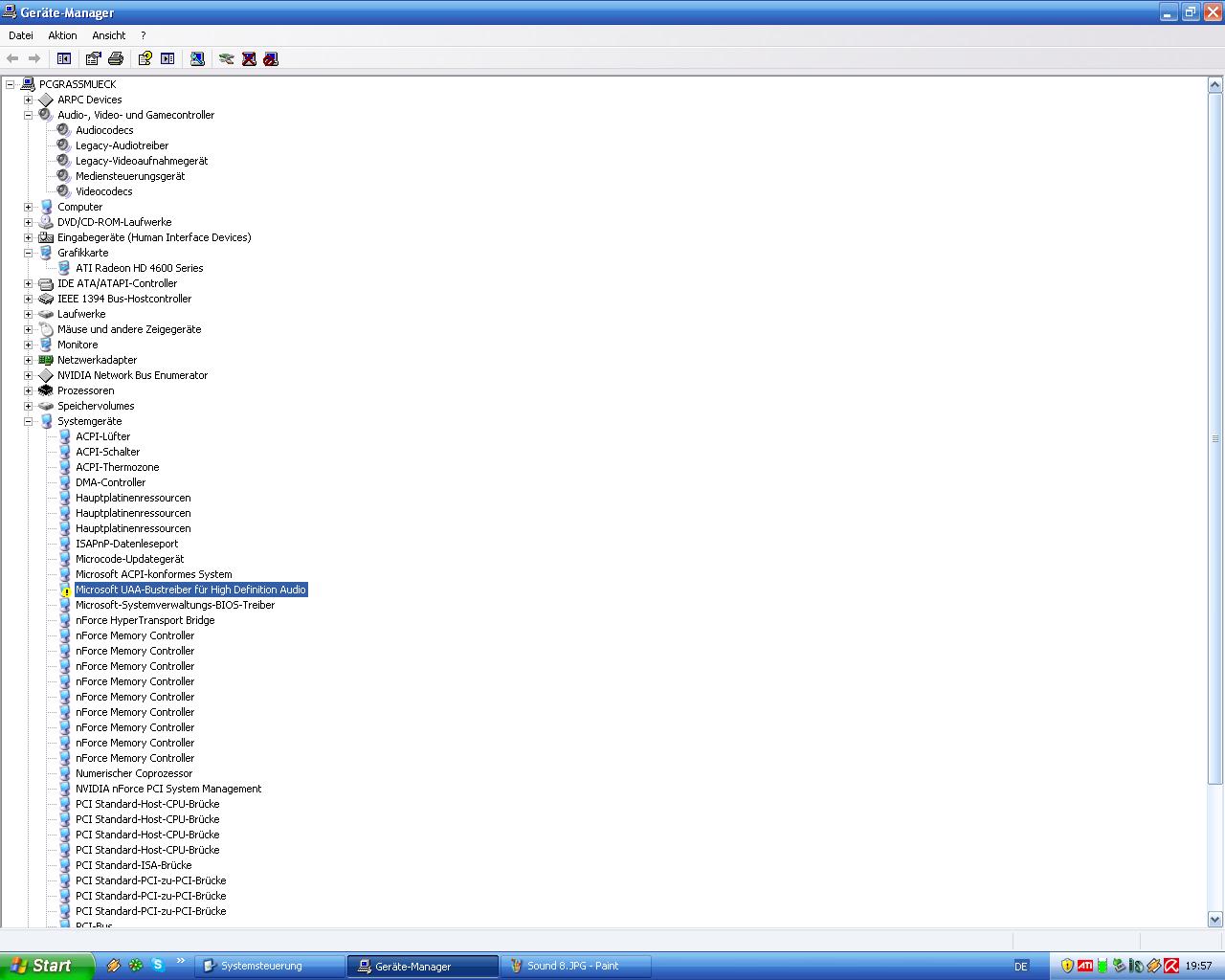This screenshot has width=1225, height=980.
Task: Open the Ansicht menu
Action: click(x=109, y=35)
